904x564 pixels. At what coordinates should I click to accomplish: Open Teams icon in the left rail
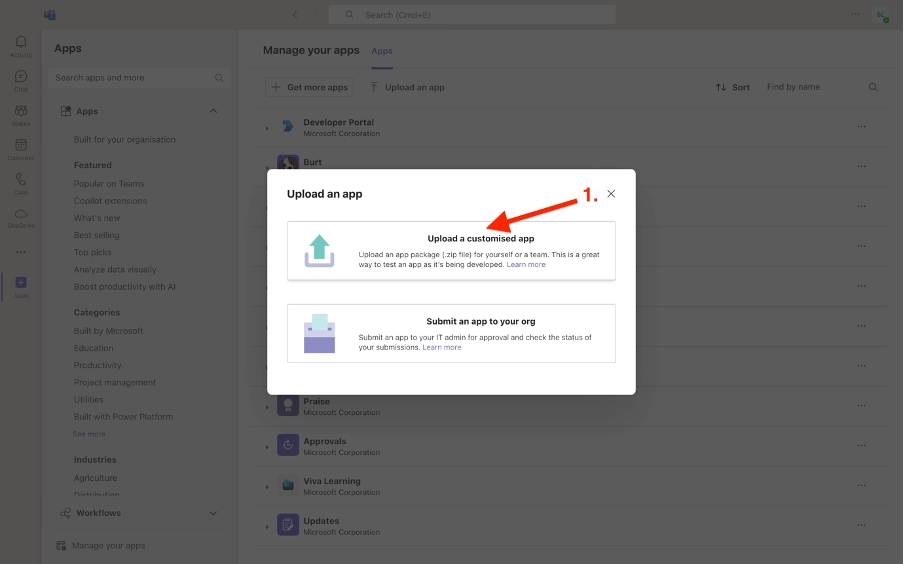coord(21,111)
